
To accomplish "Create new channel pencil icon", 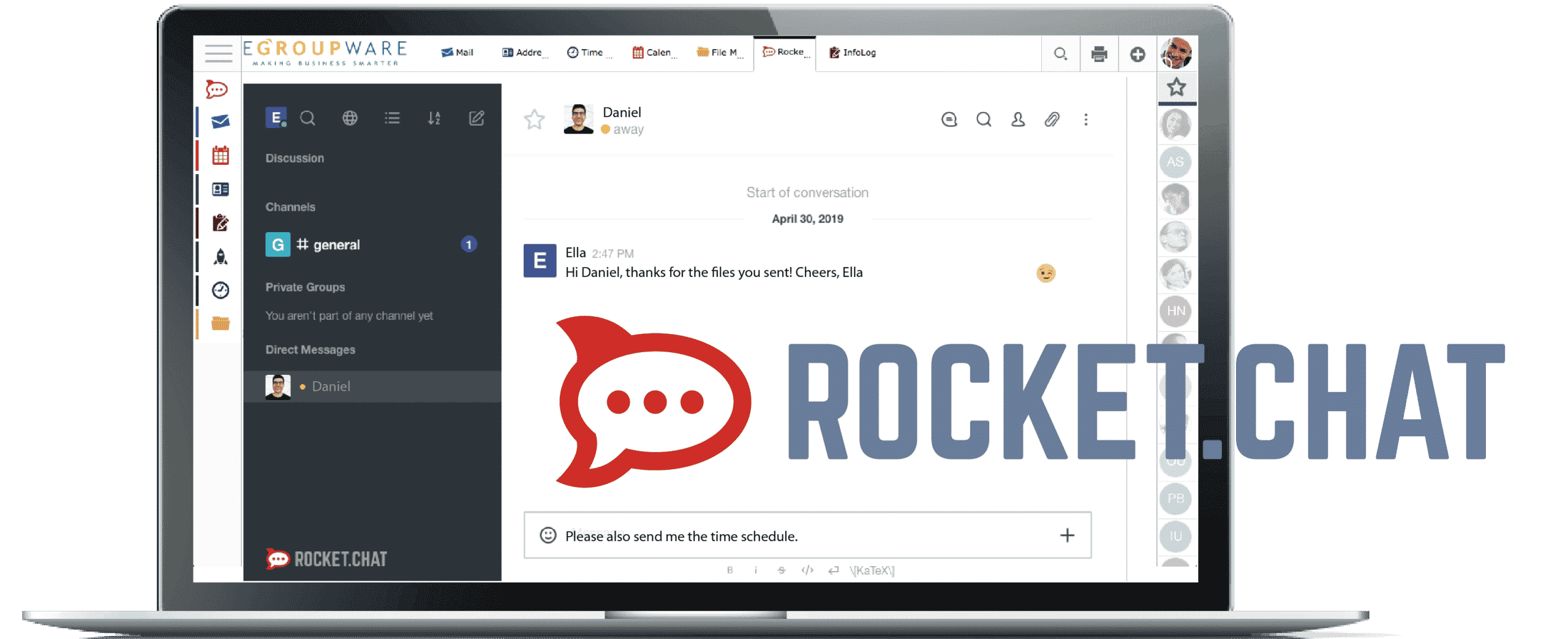I will click(477, 118).
